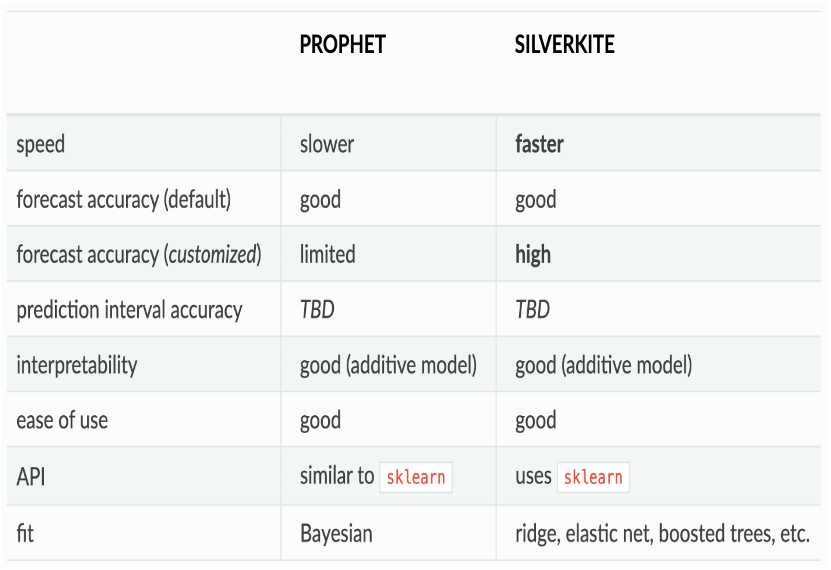
Task: Click the PROPHET column header
Action: point(342,44)
